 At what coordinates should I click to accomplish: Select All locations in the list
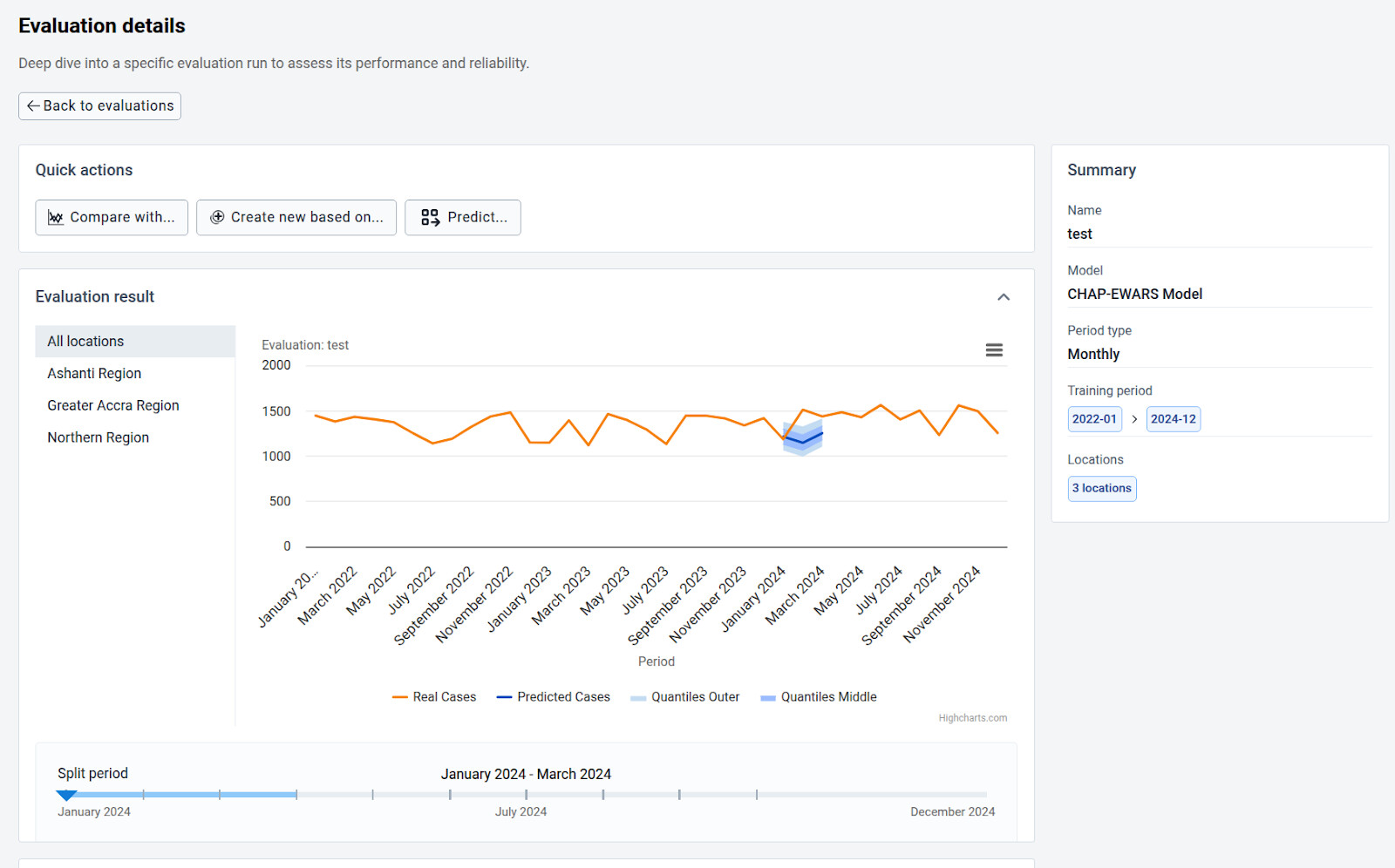[85, 342]
